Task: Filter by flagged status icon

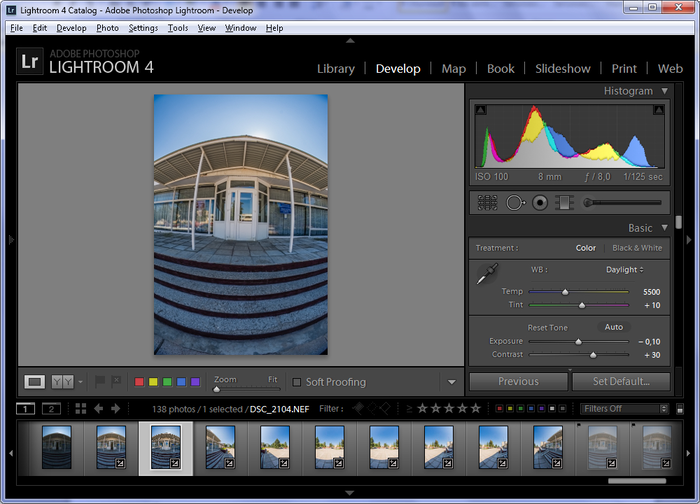Action: 358,408
